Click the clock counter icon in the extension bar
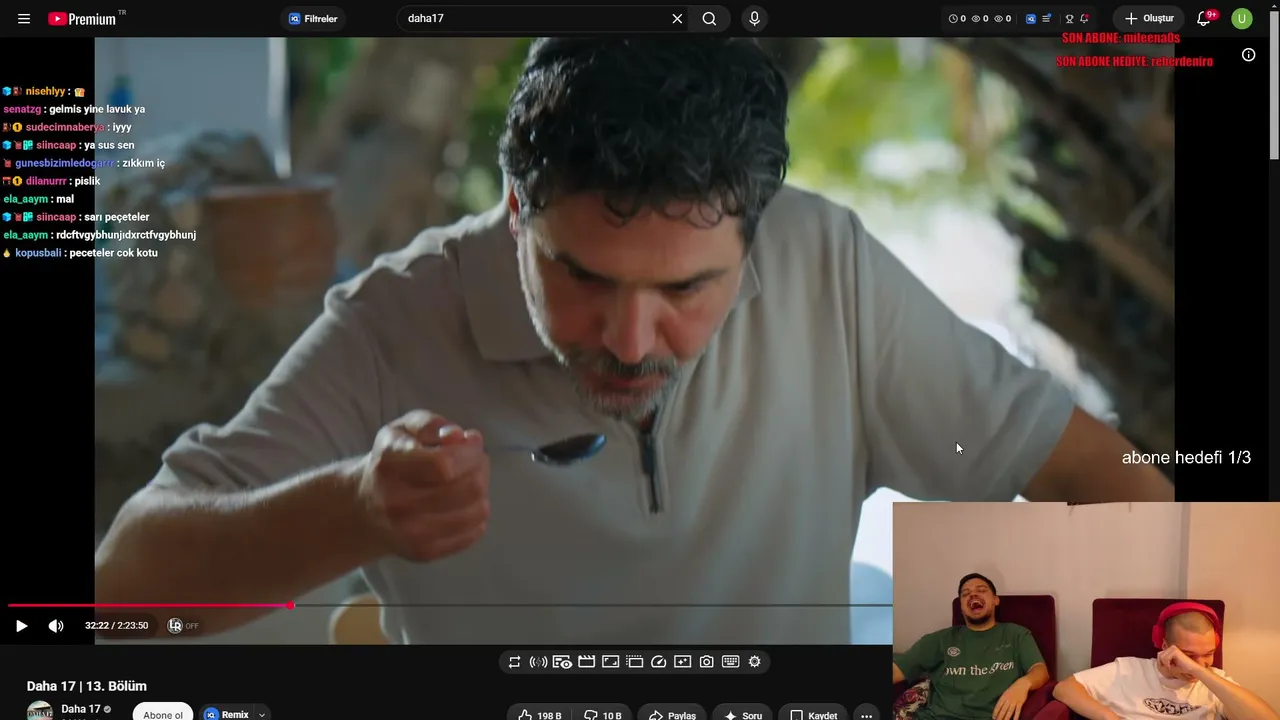This screenshot has height=720, width=1280. pos(953,19)
